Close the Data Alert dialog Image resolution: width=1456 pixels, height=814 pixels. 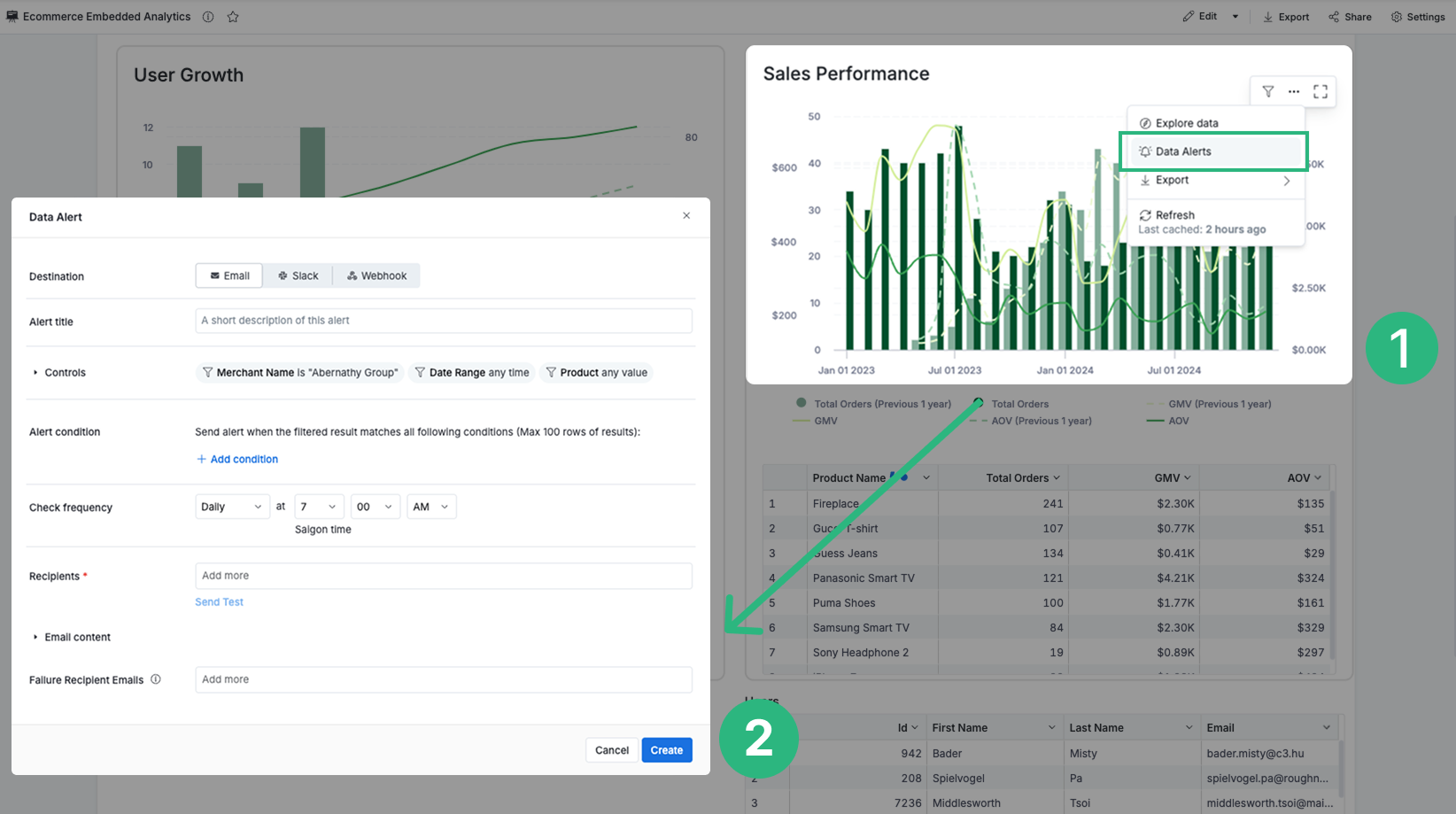[686, 216]
